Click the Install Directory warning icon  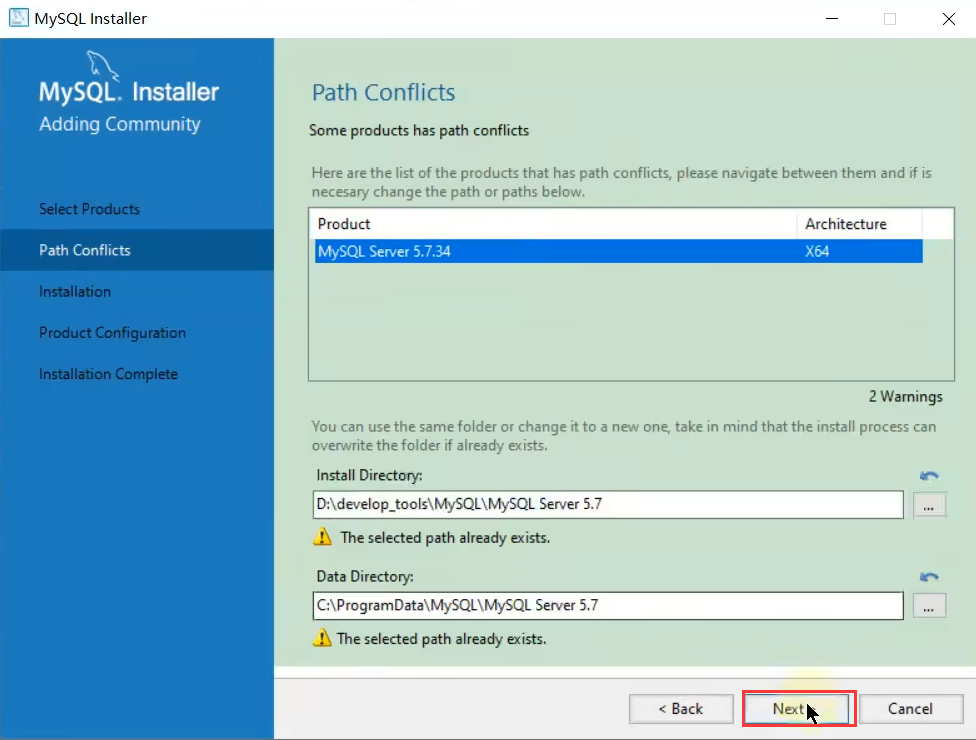pyautogui.click(x=322, y=537)
